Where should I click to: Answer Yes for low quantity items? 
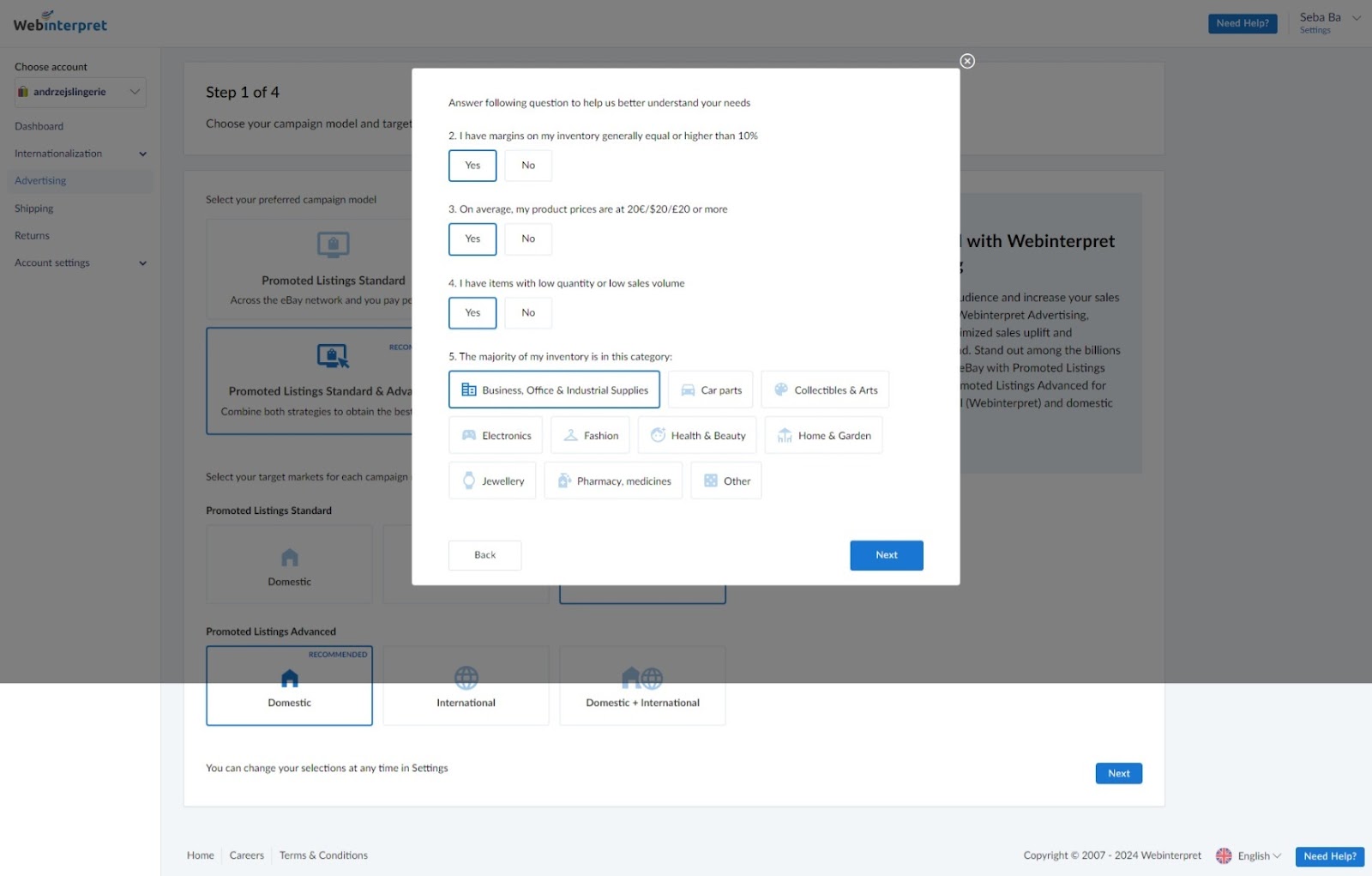[x=472, y=312]
